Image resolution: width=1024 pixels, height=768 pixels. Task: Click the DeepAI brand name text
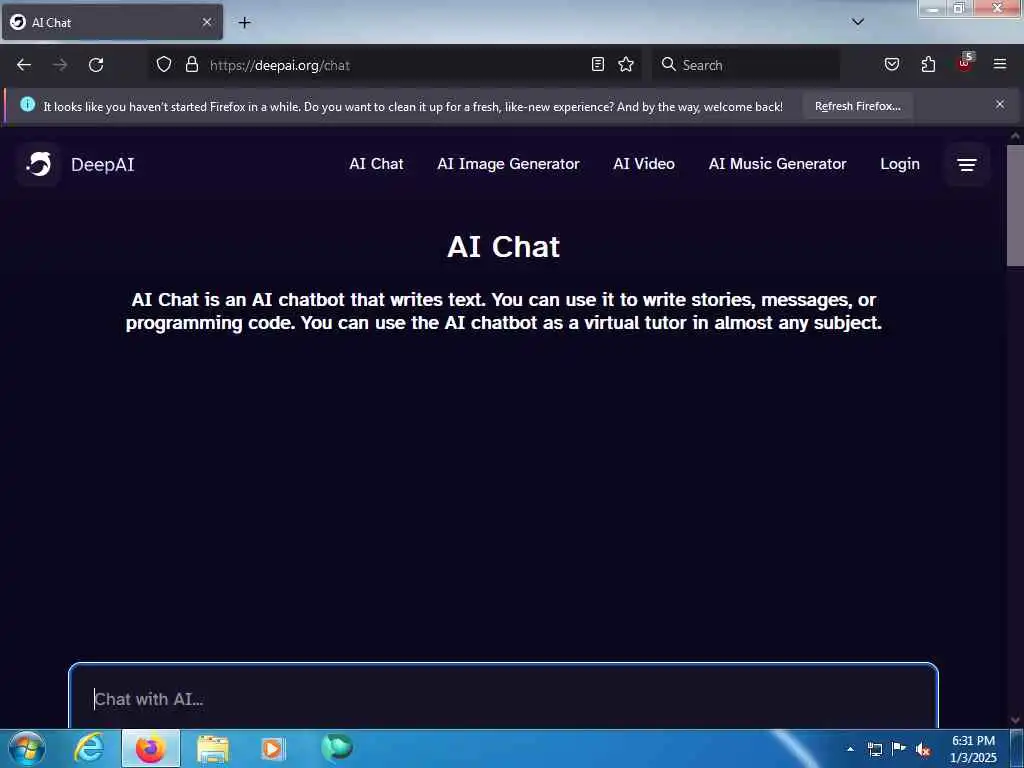tap(103, 165)
